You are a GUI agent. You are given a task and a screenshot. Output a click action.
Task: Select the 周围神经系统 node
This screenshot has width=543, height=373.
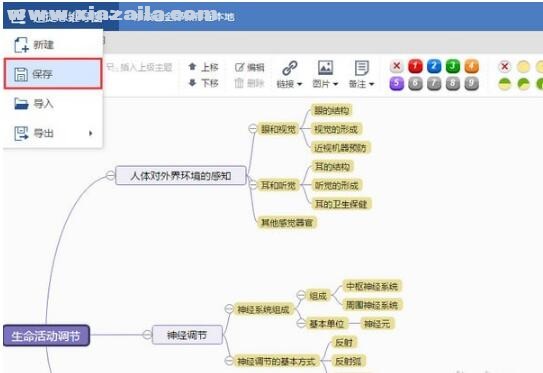click(372, 305)
